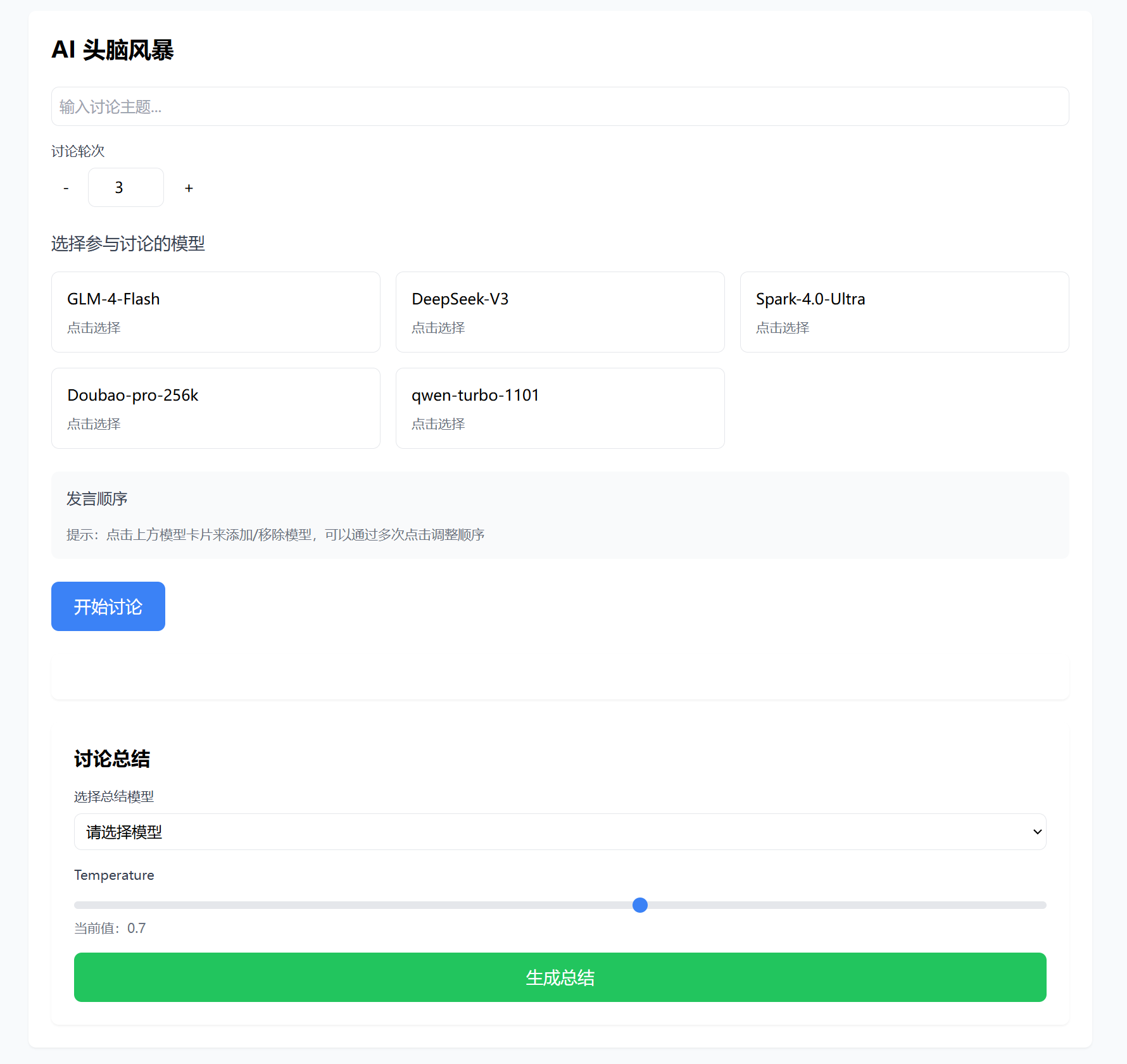Select the GLM-4-Flash model card
The image size is (1127, 1064).
[x=215, y=312]
